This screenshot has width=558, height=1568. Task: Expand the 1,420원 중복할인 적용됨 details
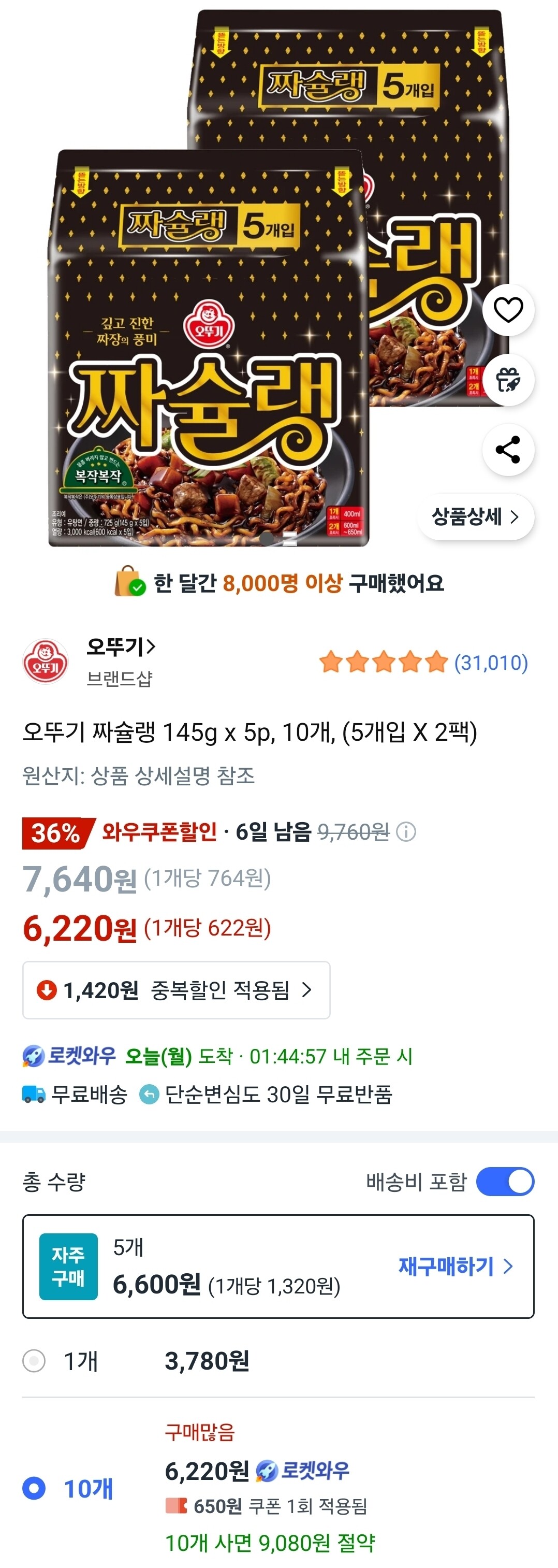click(177, 990)
